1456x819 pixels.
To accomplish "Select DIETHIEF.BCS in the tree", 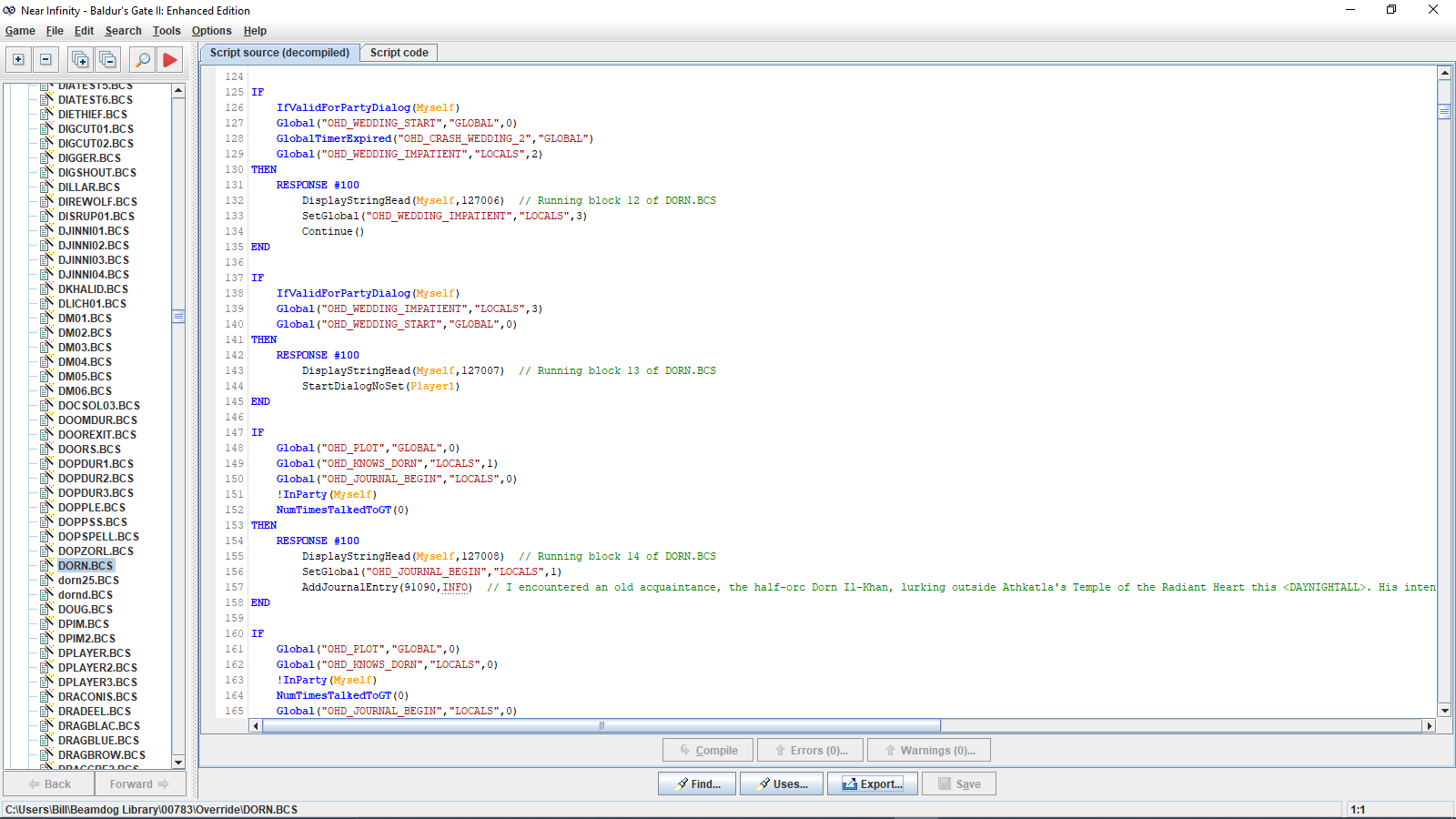I will (93, 114).
